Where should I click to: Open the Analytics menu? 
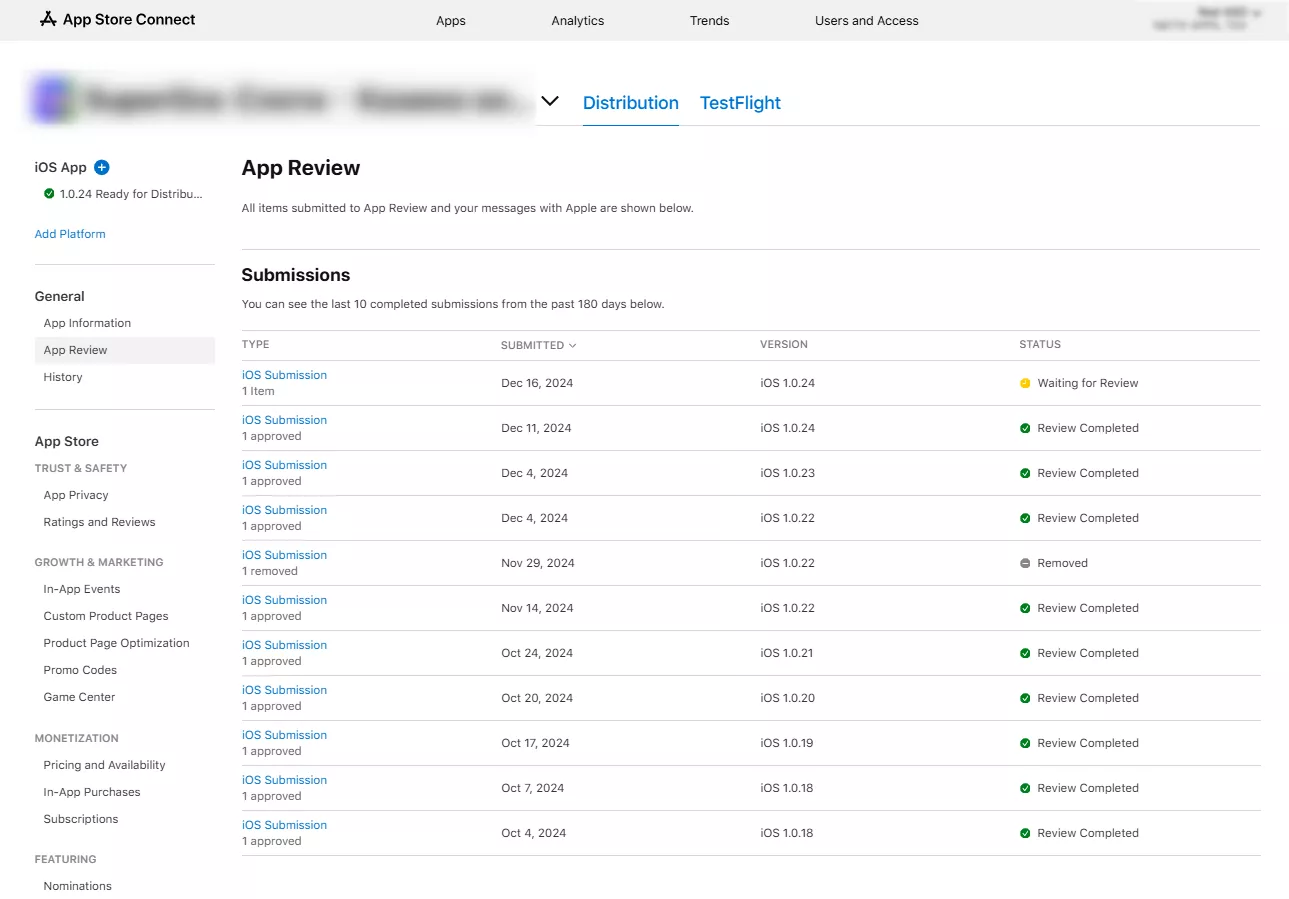click(578, 20)
